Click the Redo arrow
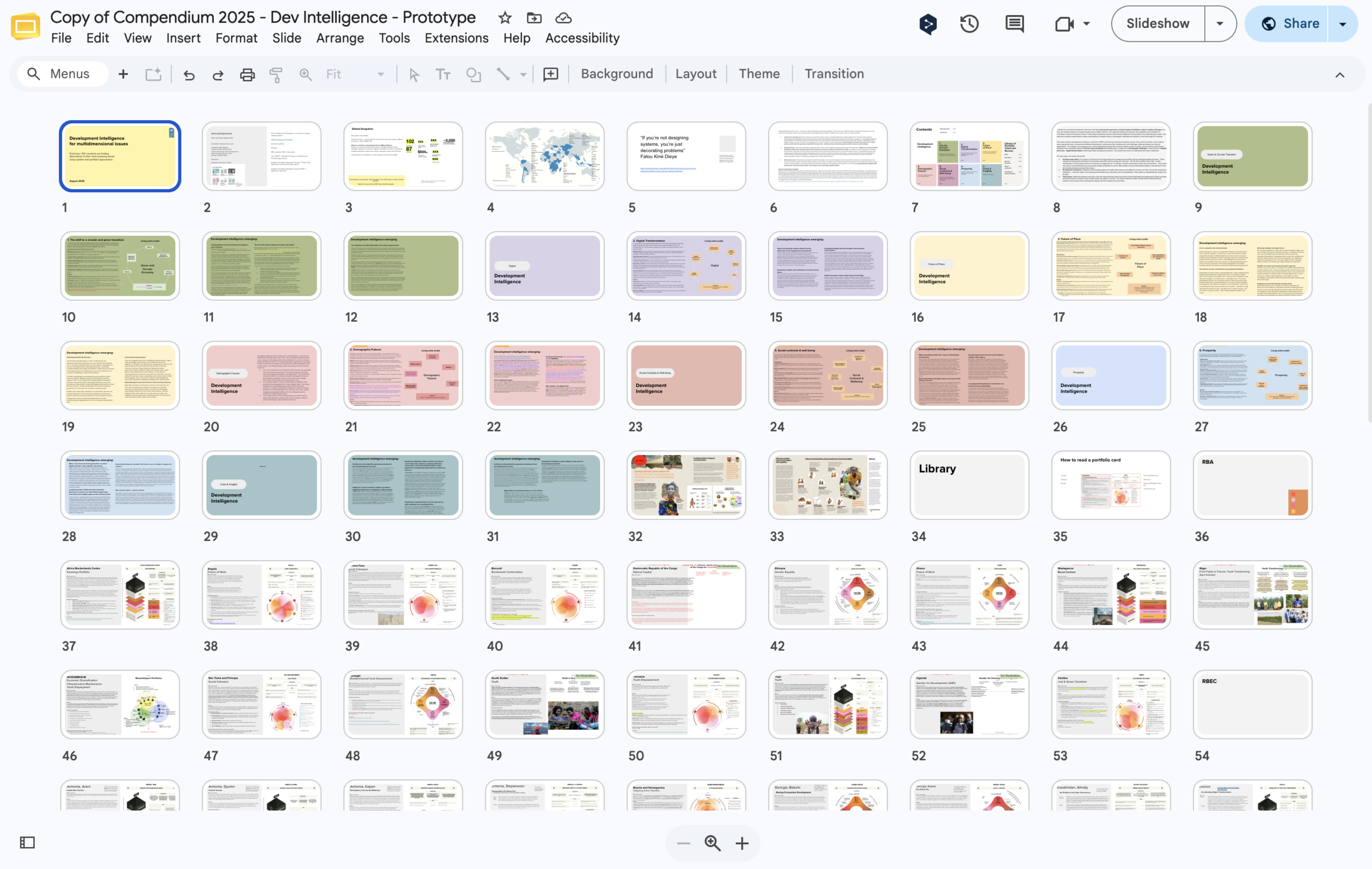Screen dimensions: 1372x869 (x=218, y=75)
